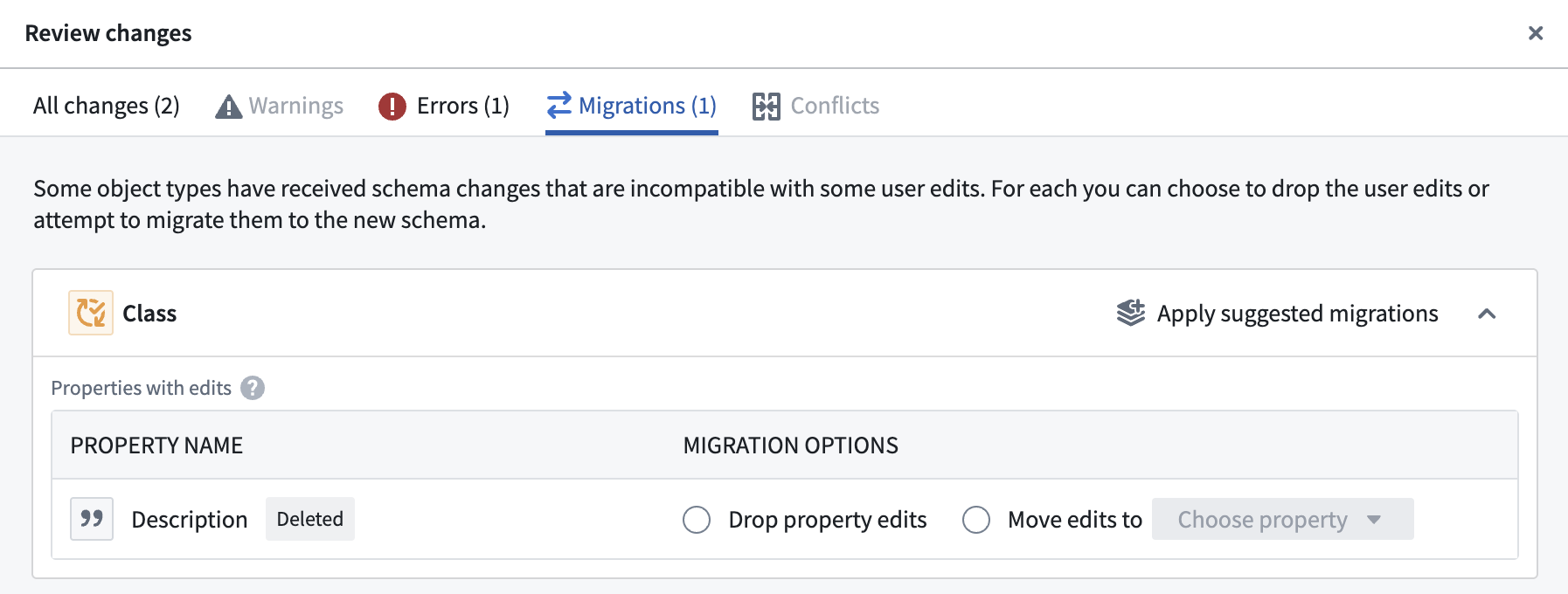Click the Properties with edits label
This screenshot has height=594, width=1568.
pyautogui.click(x=141, y=388)
